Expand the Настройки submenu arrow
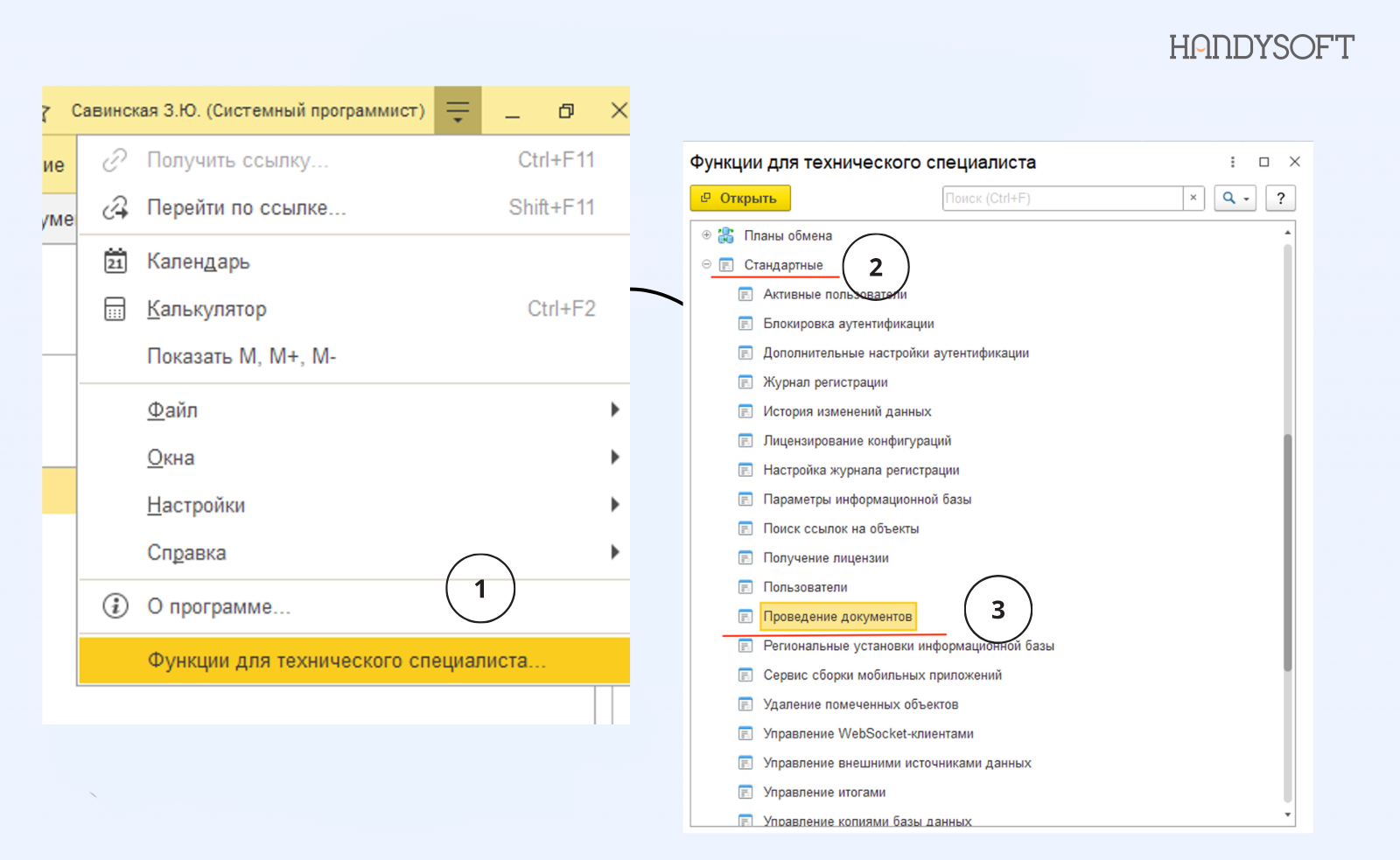This screenshot has width=1400, height=860. point(614,505)
